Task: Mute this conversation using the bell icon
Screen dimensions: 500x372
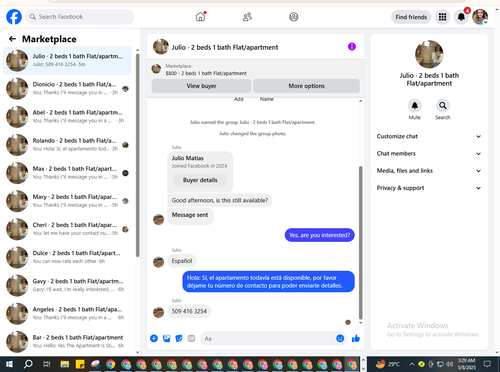Action: (414, 106)
